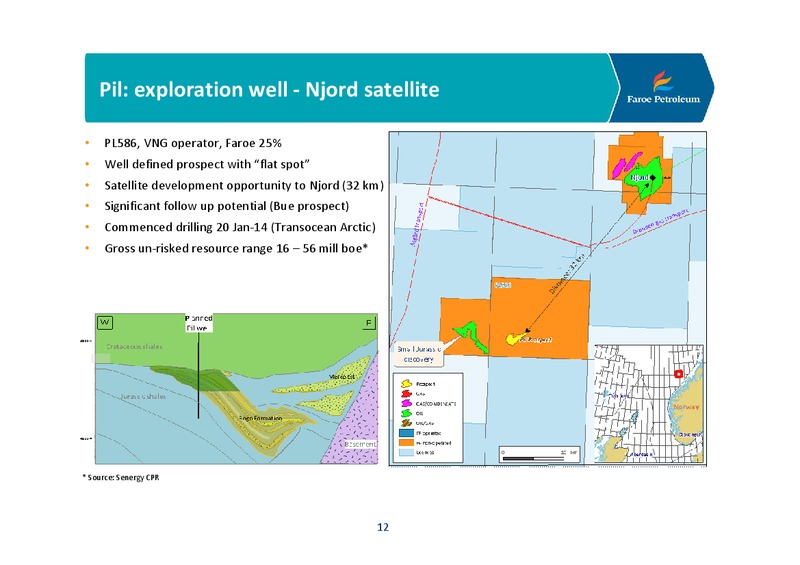Click the map scale bar
The image size is (800, 565).
coord(539,454)
